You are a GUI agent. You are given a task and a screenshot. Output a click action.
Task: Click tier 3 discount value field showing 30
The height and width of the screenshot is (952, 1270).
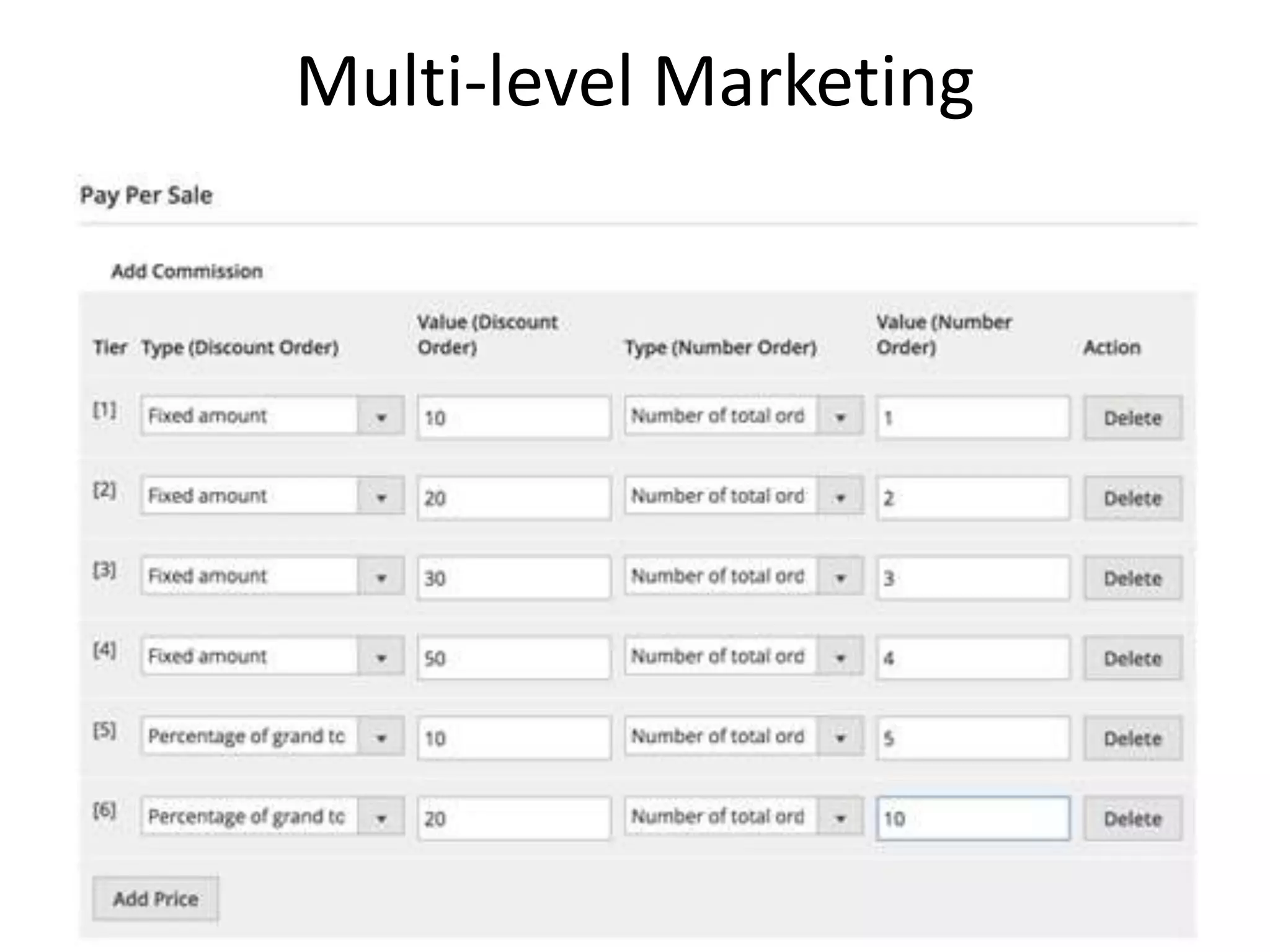[x=514, y=578]
